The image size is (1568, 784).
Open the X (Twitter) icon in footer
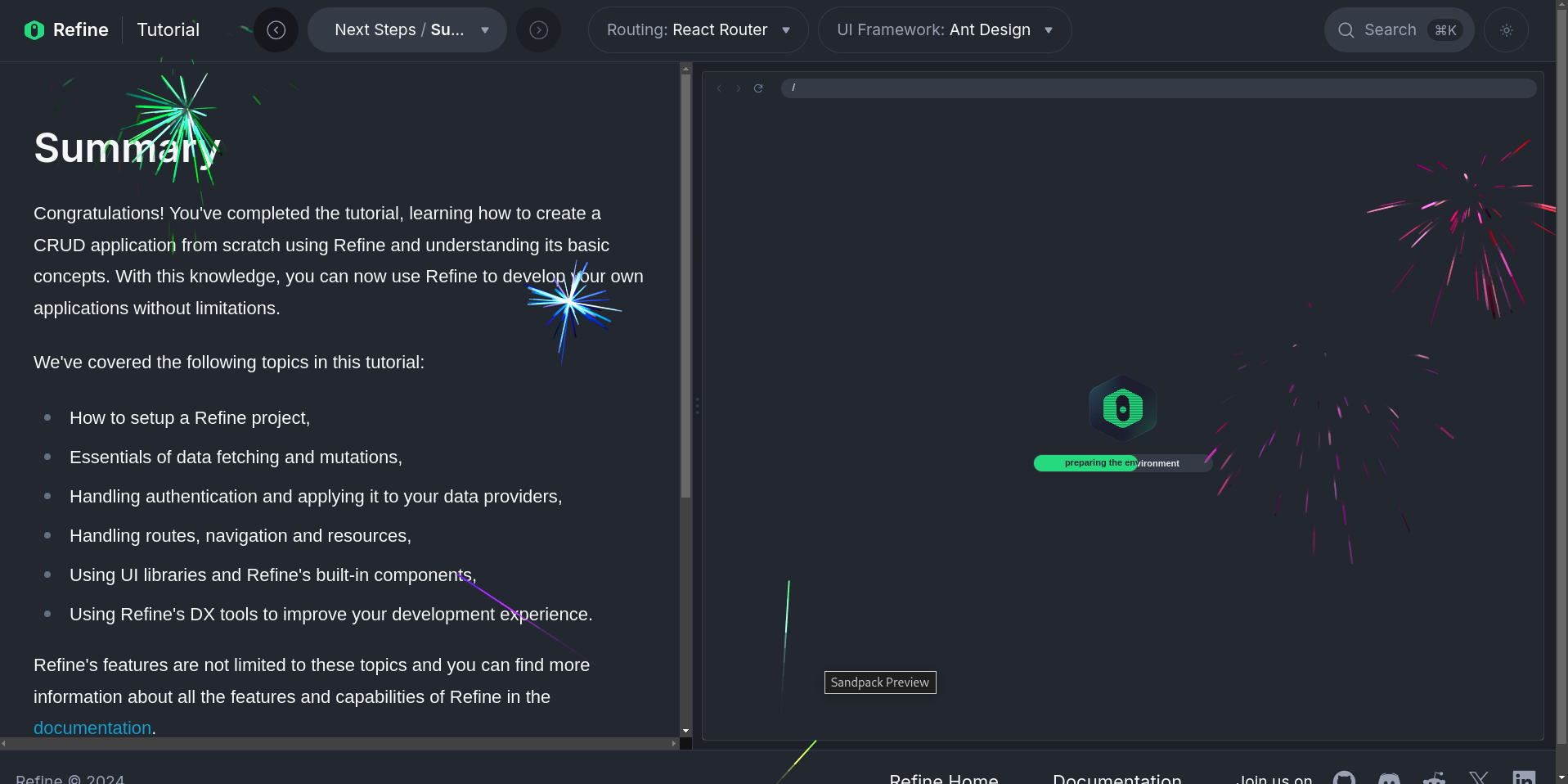1479,778
